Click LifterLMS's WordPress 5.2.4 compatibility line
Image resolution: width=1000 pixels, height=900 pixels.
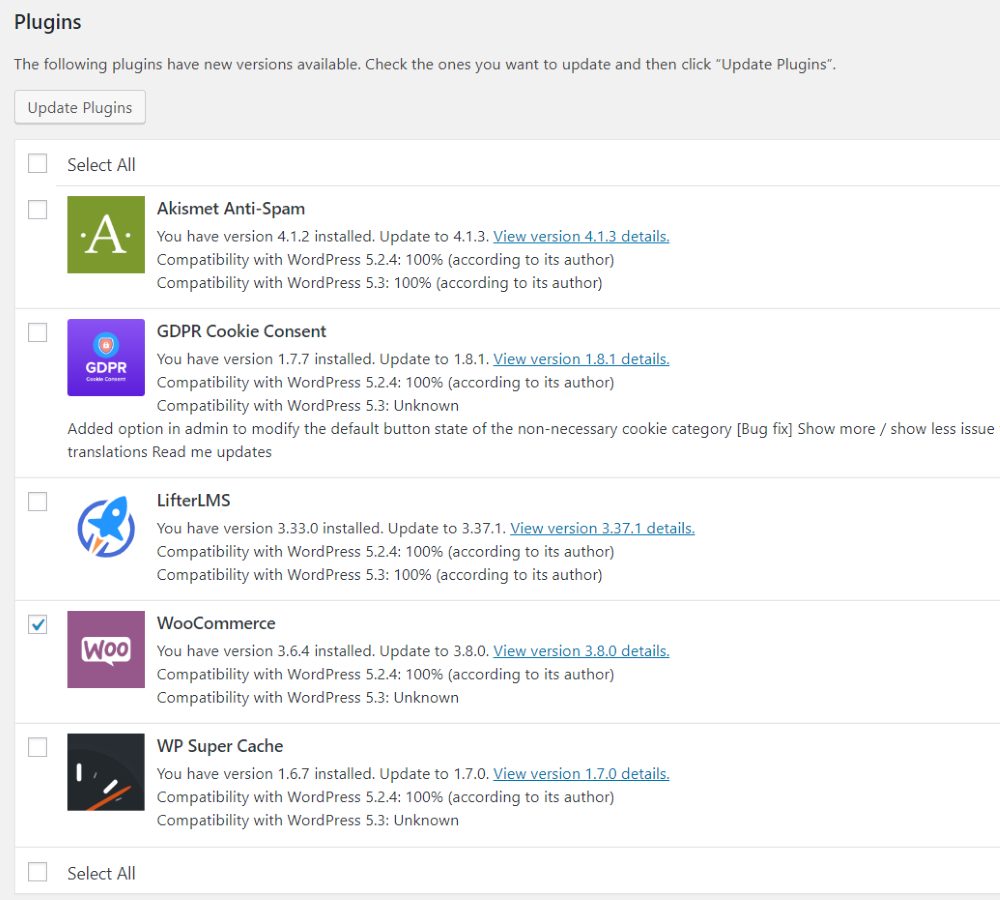click(386, 552)
